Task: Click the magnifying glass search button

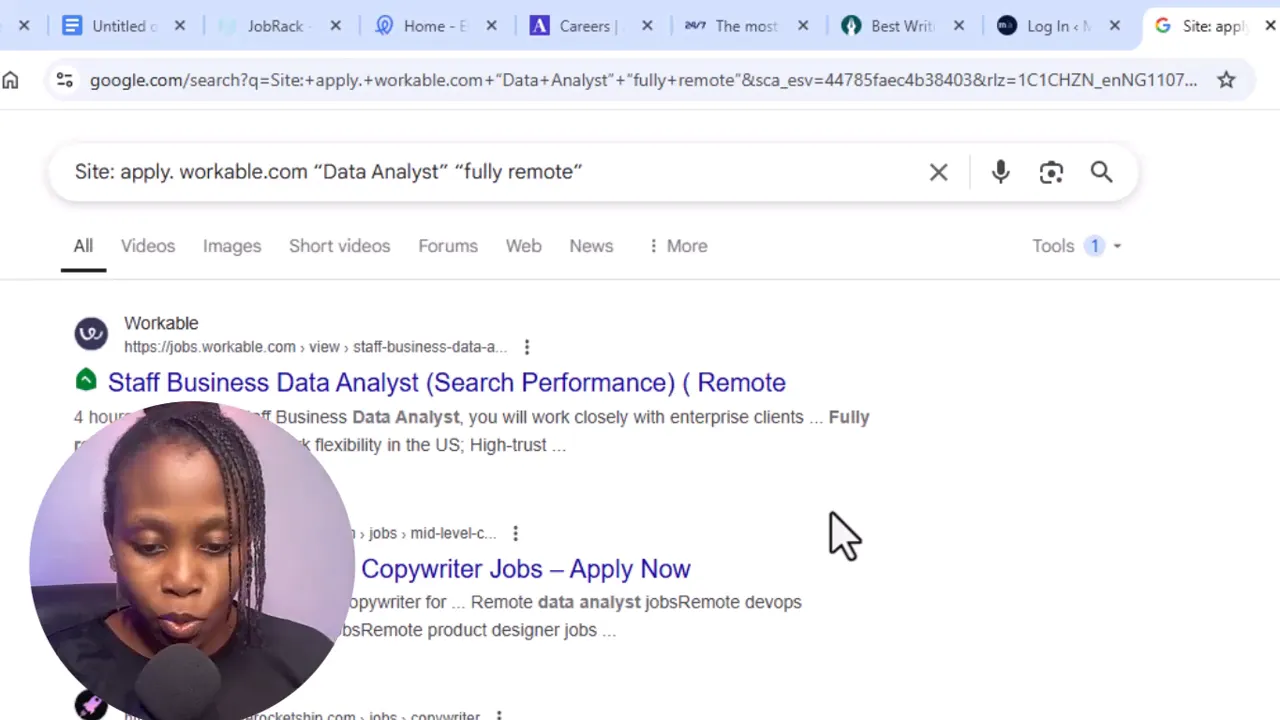Action: click(x=1101, y=172)
